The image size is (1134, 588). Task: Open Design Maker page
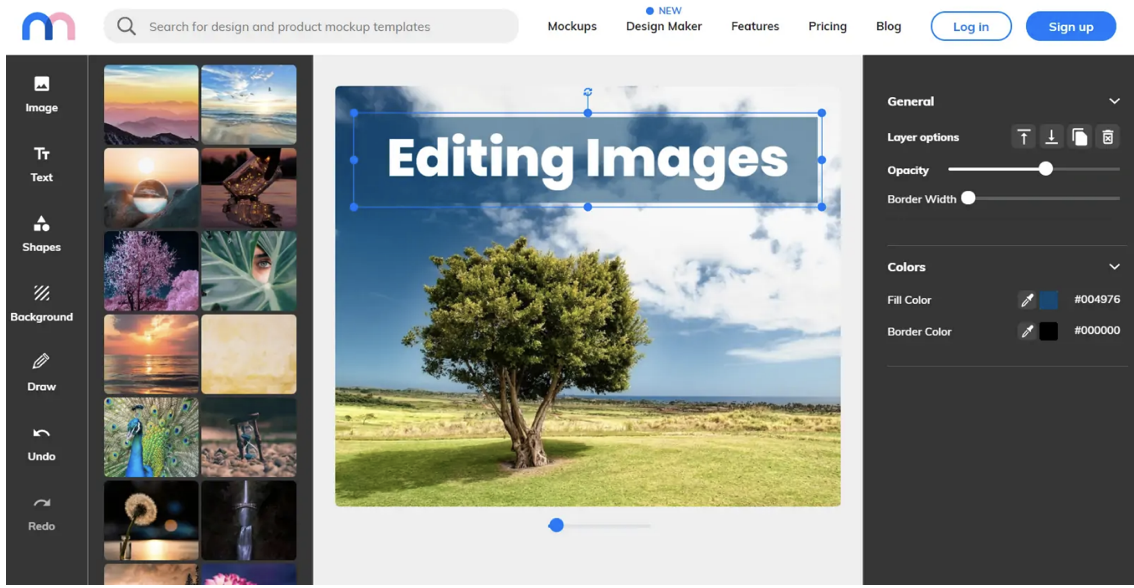tap(664, 26)
